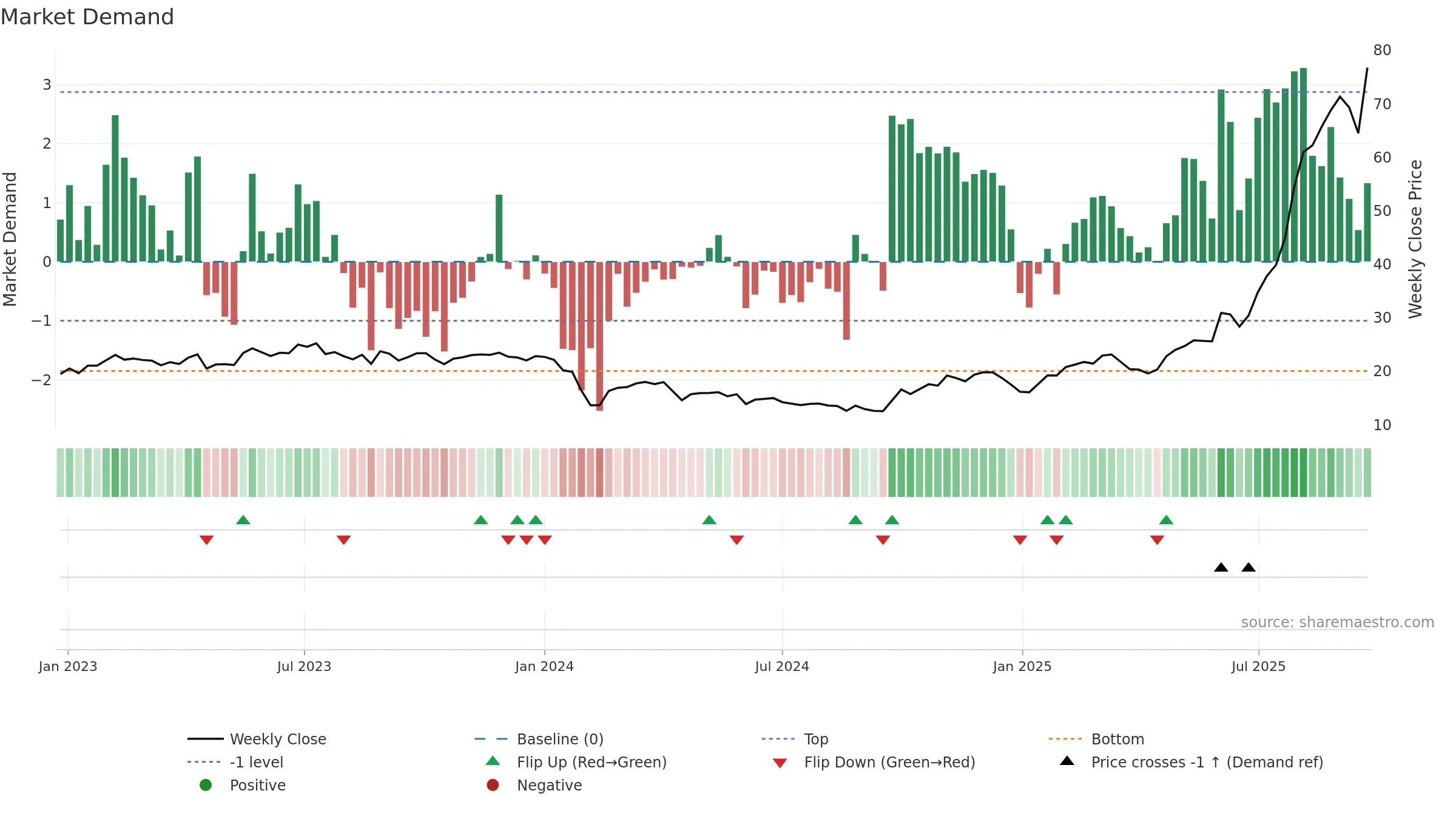This screenshot has width=1456, height=819.
Task: Click the green Positive legend dot
Action: pos(206,785)
